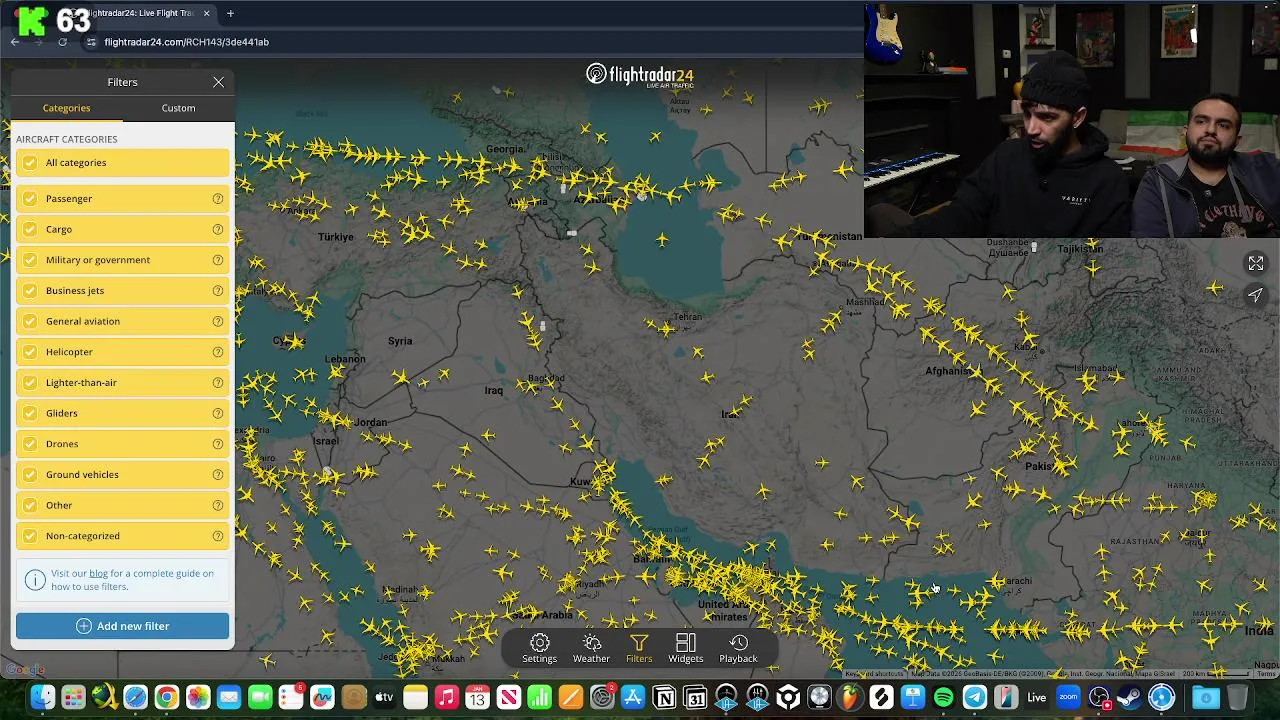Close the flightradar24 browser tab
The height and width of the screenshot is (720, 1280).
(206, 13)
